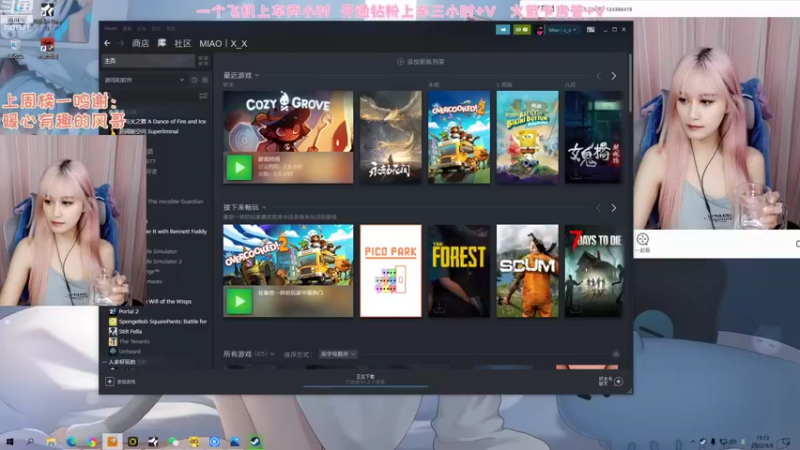This screenshot has width=800, height=450.
Task: Open WeChat from the taskbar
Action: coord(173,441)
